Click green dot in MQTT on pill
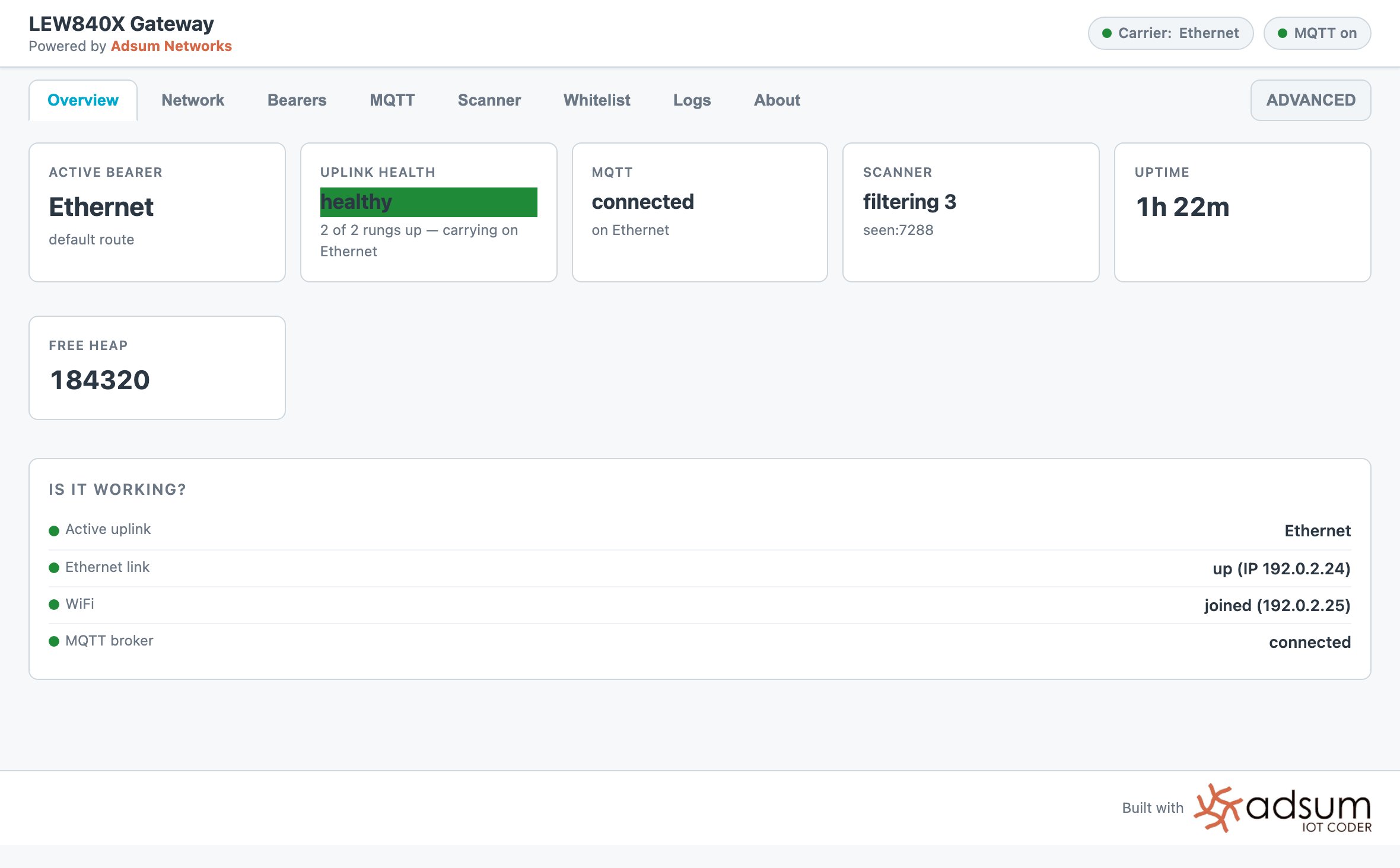 (1283, 33)
